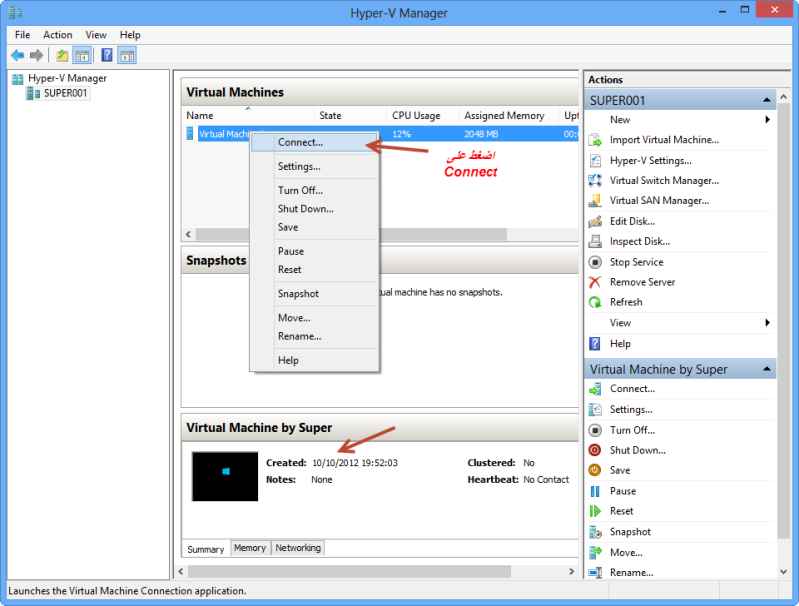
Task: Click the Actions pane scroll up arrow
Action: click(784, 96)
